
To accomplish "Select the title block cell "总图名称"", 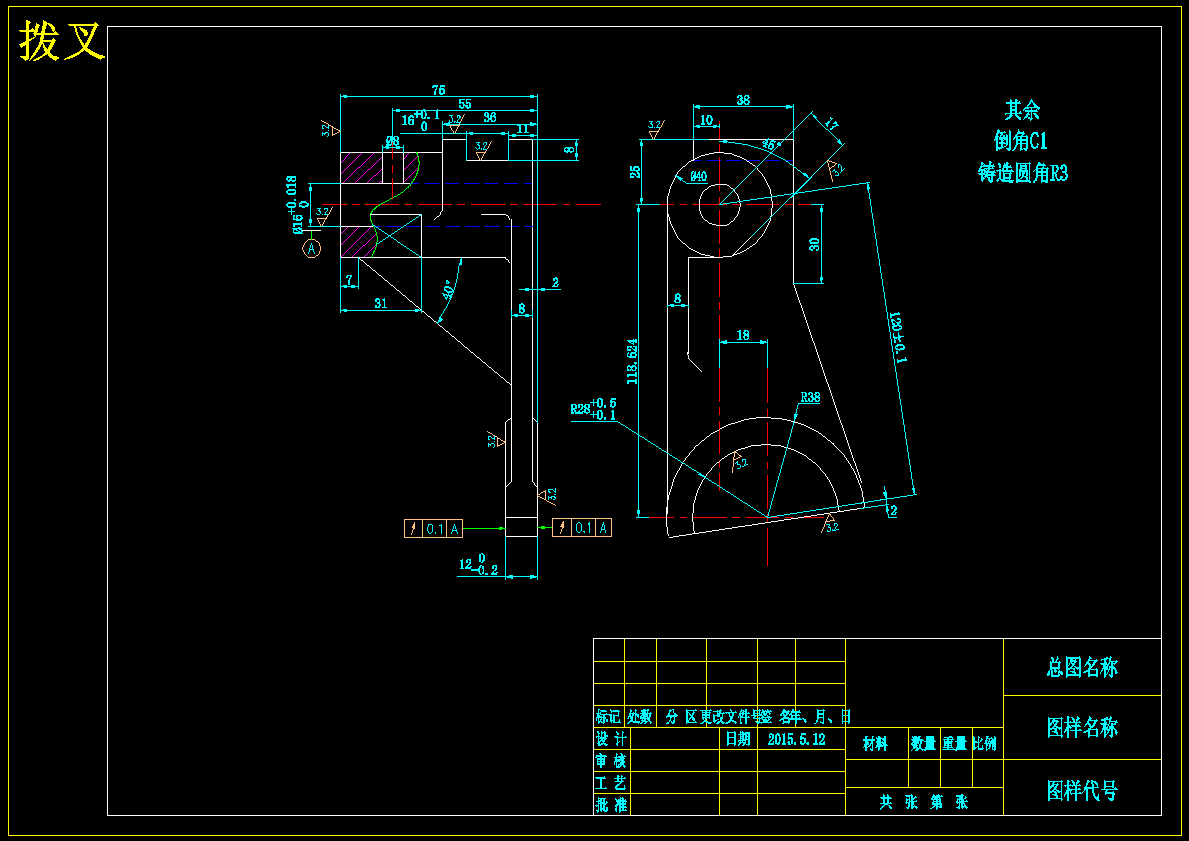I will (1082, 667).
